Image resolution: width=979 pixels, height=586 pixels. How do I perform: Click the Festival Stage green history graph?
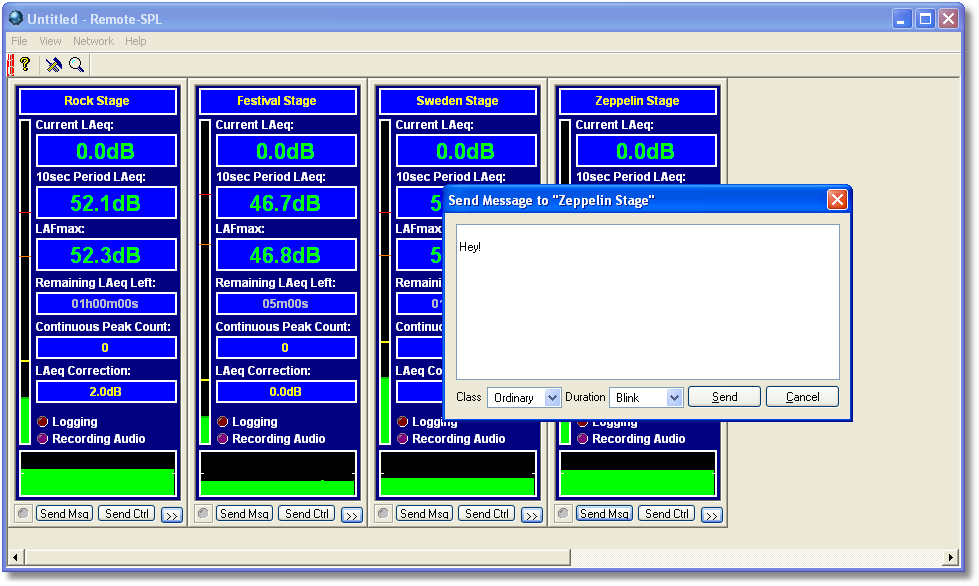click(x=278, y=474)
